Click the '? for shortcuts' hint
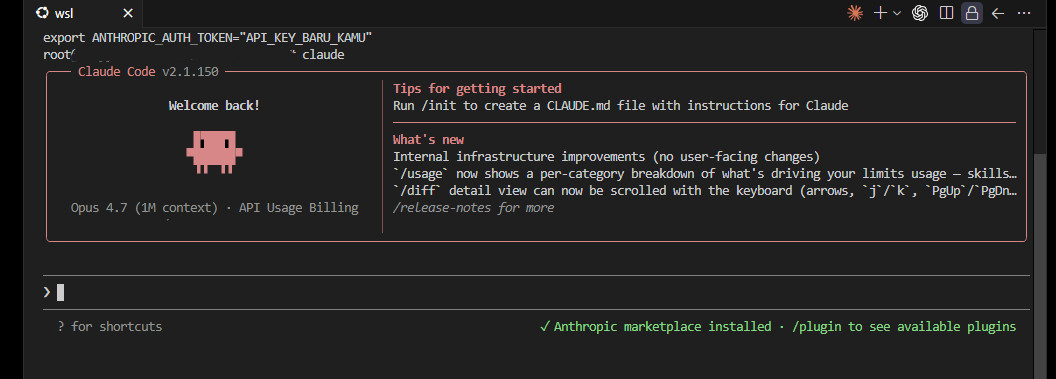The width and height of the screenshot is (1056, 379). (110, 326)
